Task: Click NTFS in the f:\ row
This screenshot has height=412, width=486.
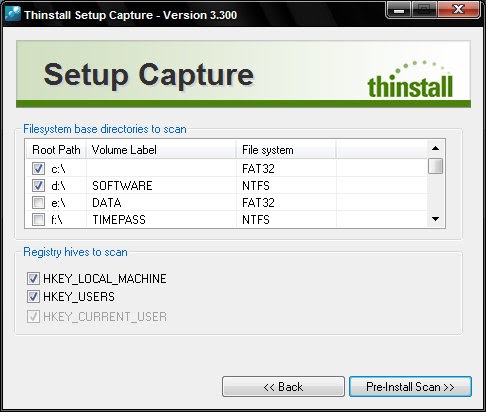Action: [x=256, y=220]
